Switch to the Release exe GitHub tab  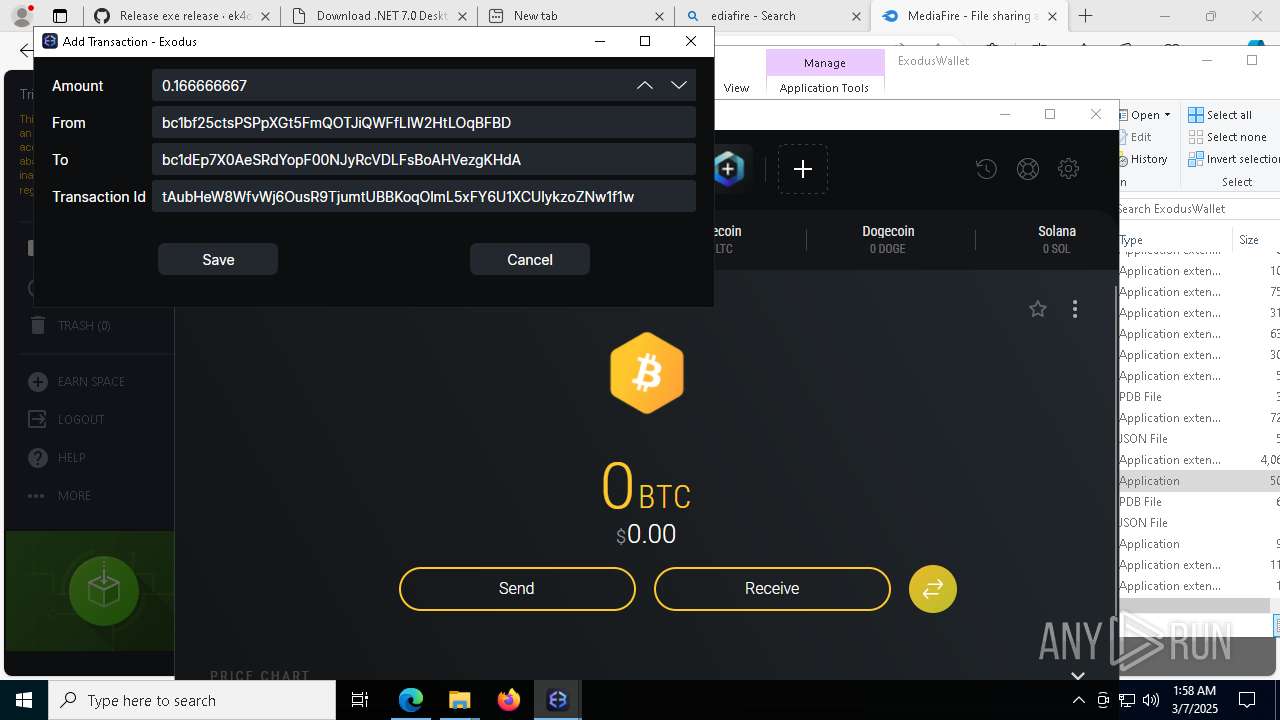point(182,16)
